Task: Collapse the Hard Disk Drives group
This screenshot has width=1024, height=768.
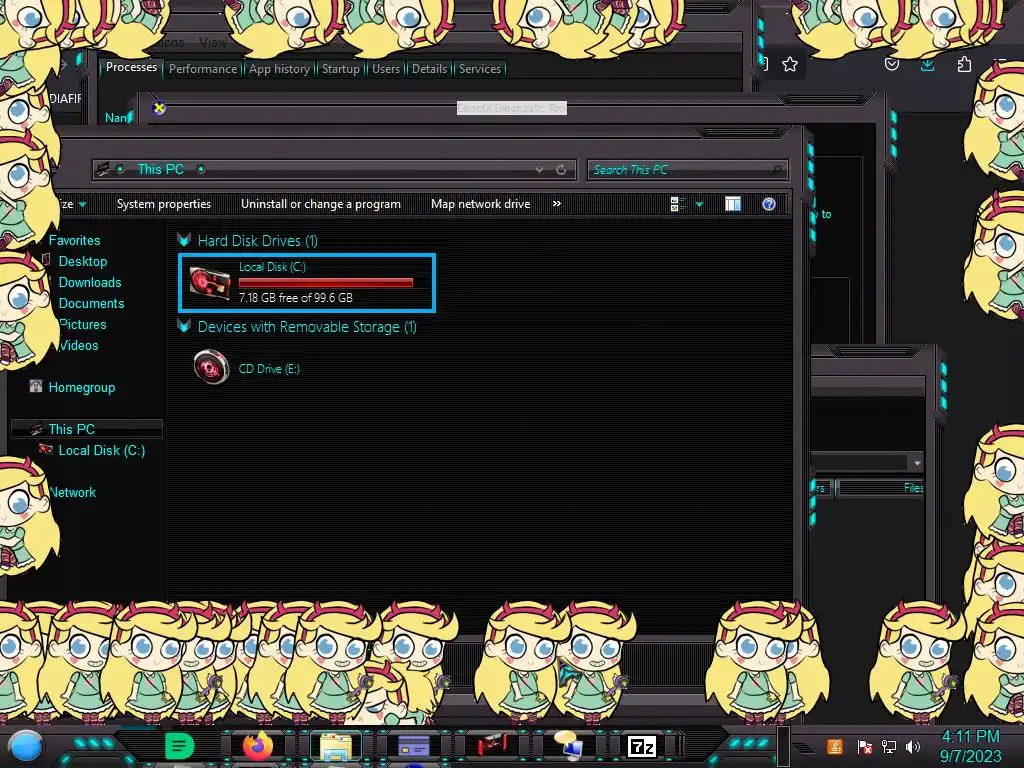Action: [x=184, y=240]
